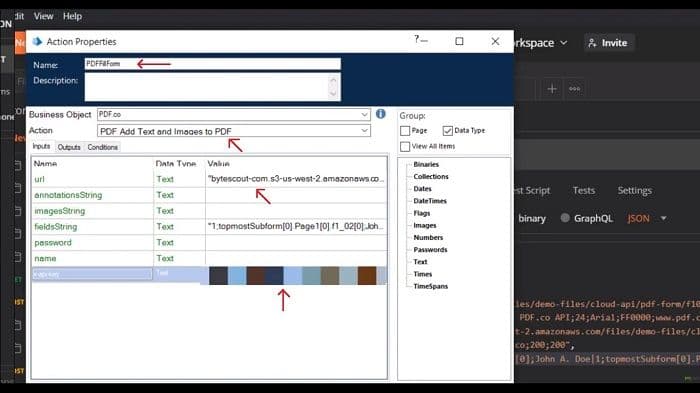The image size is (700, 393).
Task: Click the annotationsString value cell
Action: pyautogui.click(x=296, y=195)
